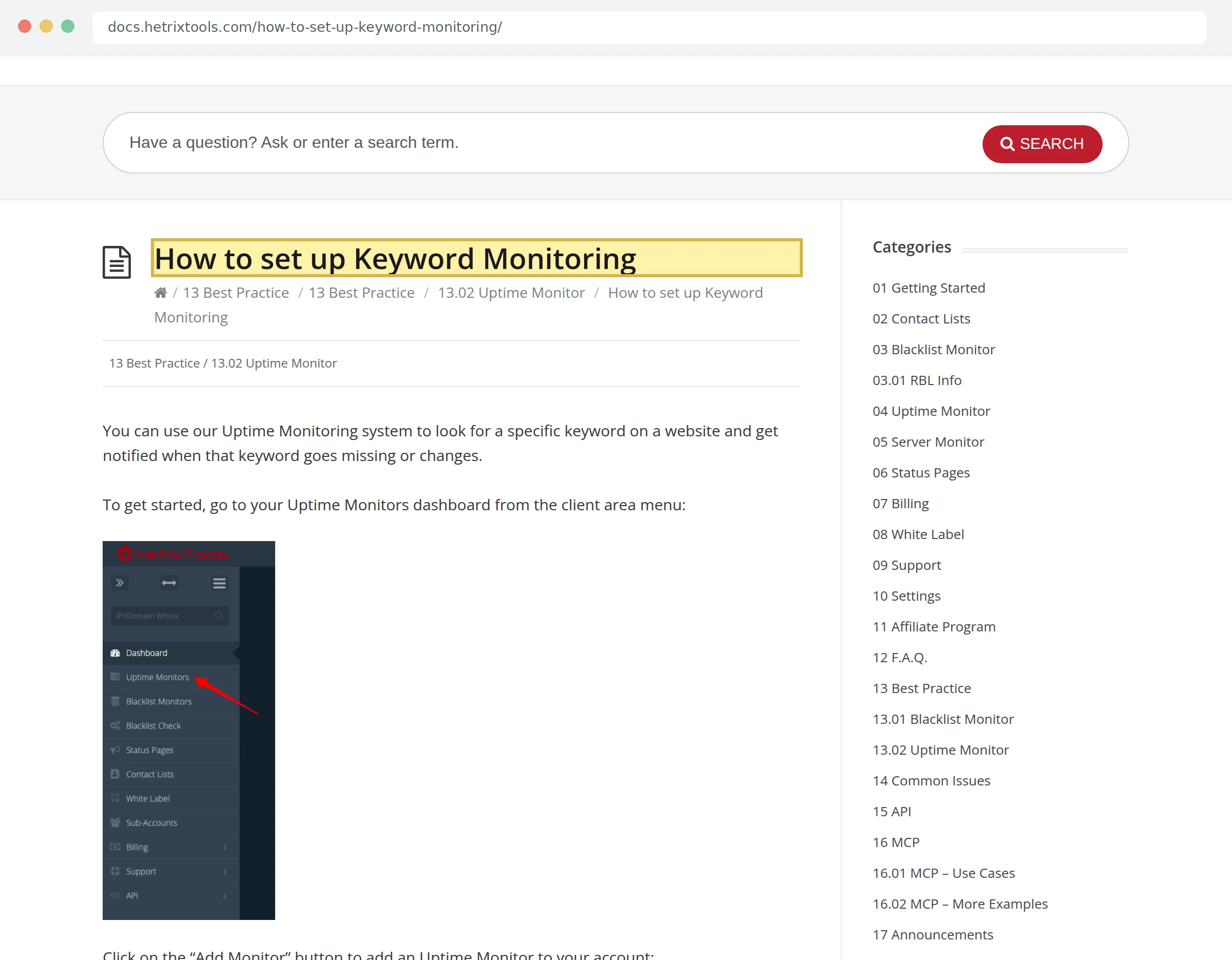Viewport: 1232px width, 960px height.
Task: Open the 02 Contact Lists category
Action: 921,319
